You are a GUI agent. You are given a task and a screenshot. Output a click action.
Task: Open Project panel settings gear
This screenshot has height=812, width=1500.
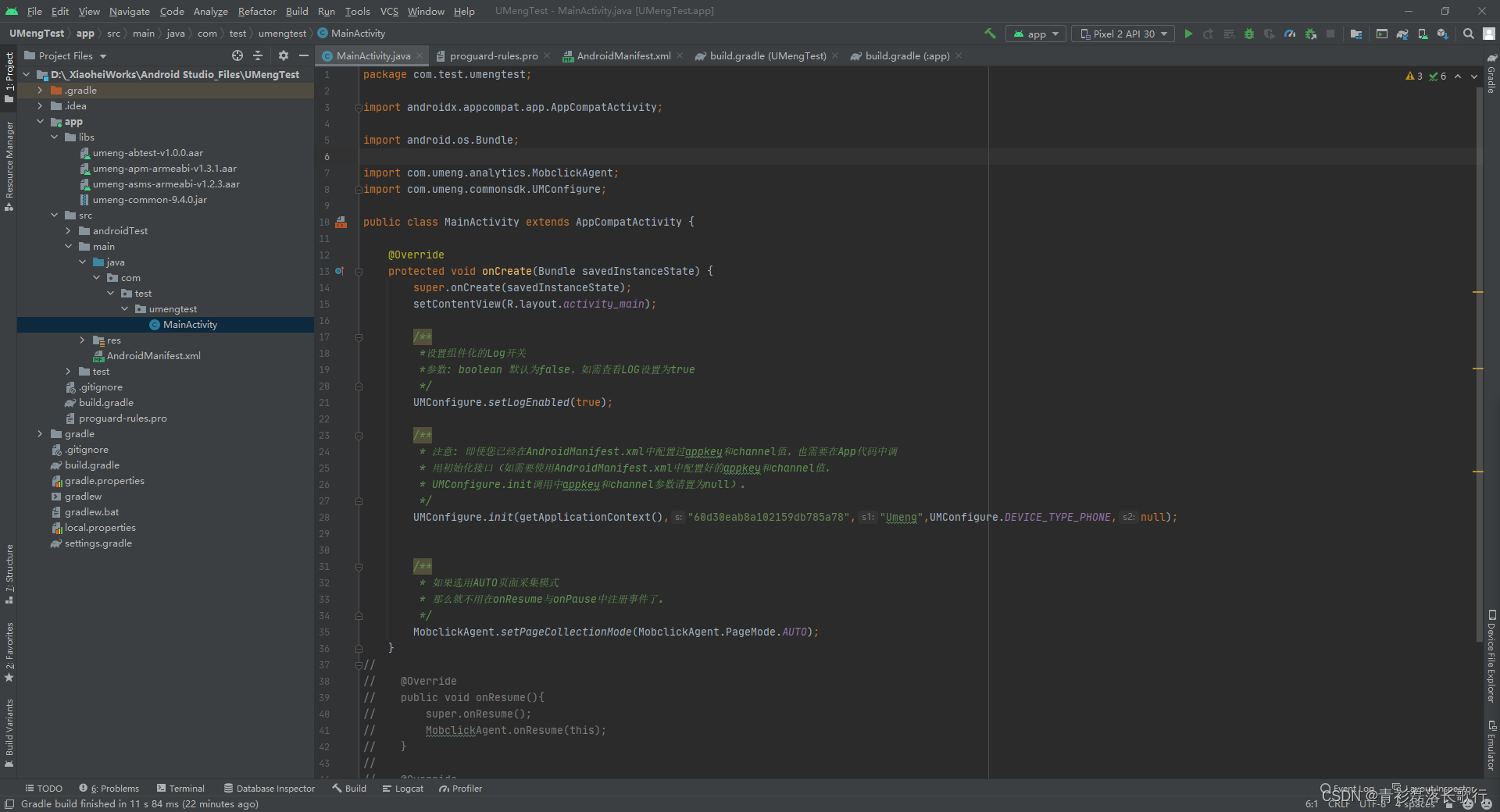(x=283, y=55)
